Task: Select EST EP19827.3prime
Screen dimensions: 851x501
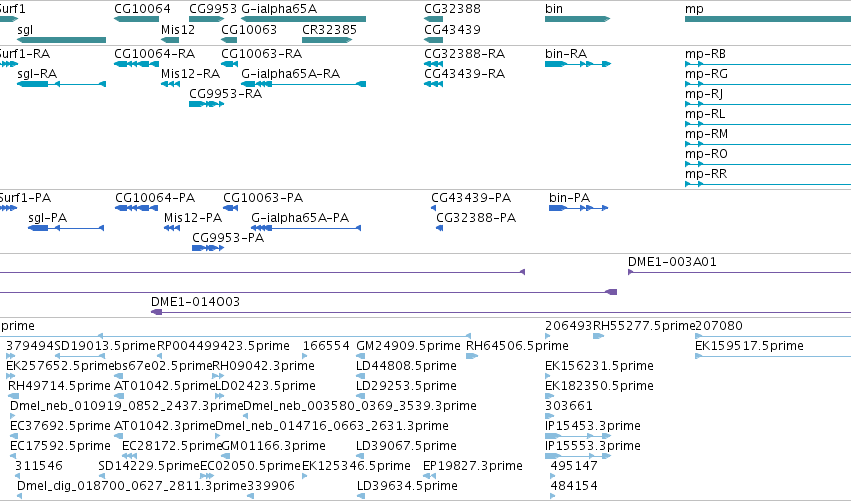Action: click(x=473, y=466)
